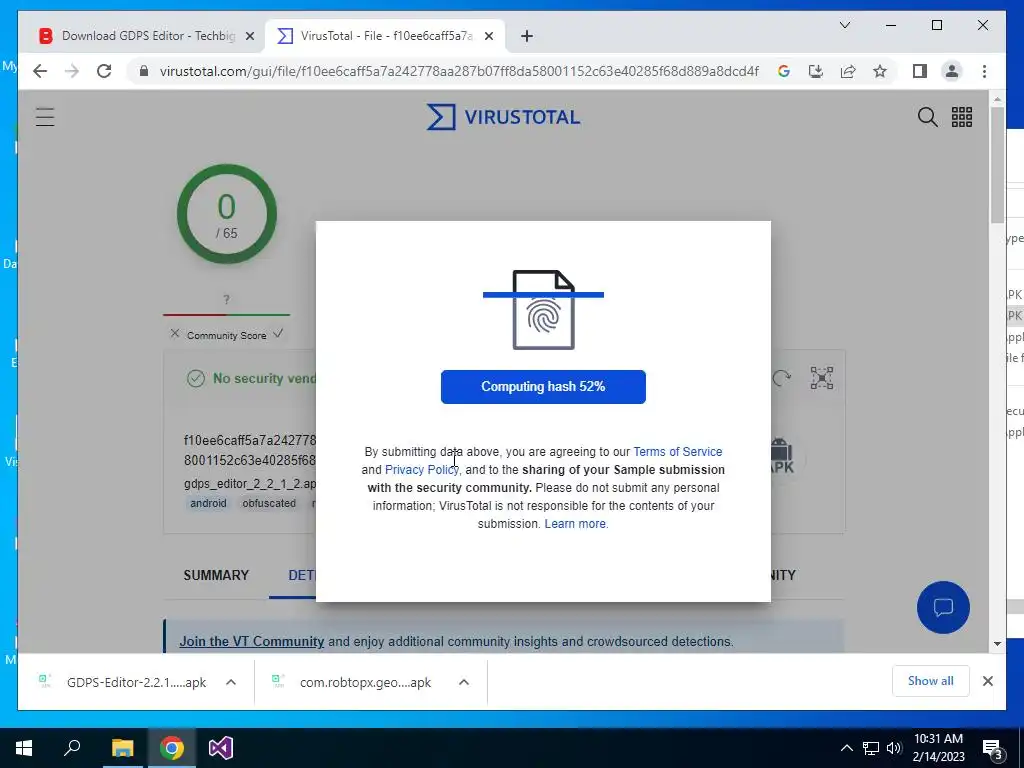Click the Terms of Service link
The image size is (1024, 768).
[678, 451]
